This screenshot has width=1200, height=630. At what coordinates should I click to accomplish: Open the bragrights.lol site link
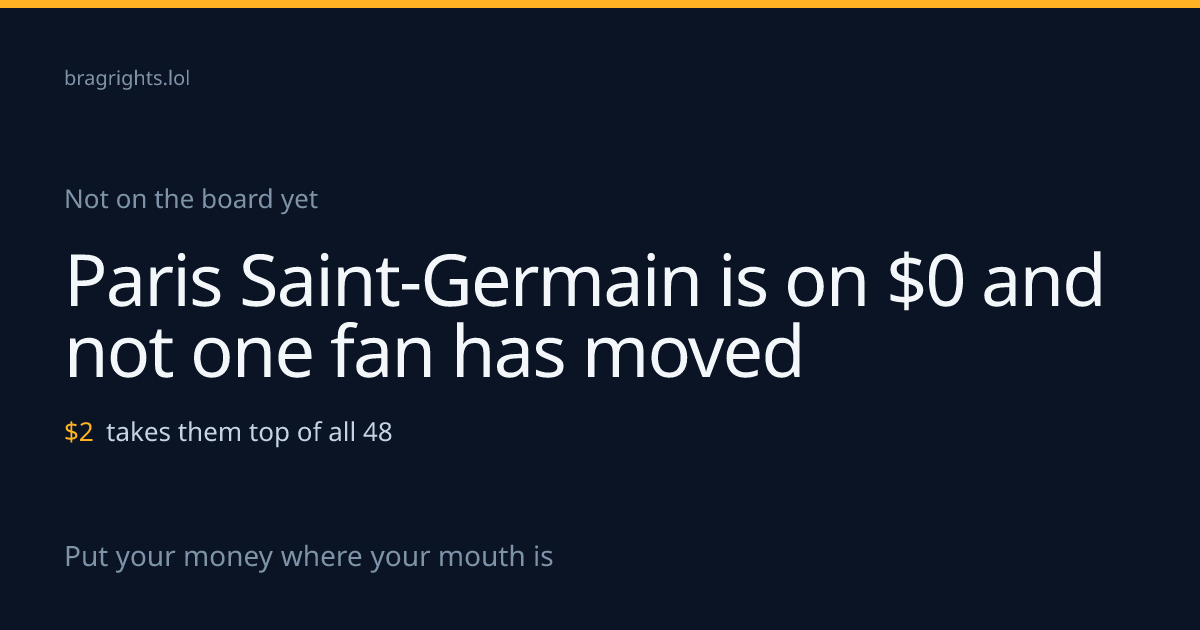tap(127, 78)
